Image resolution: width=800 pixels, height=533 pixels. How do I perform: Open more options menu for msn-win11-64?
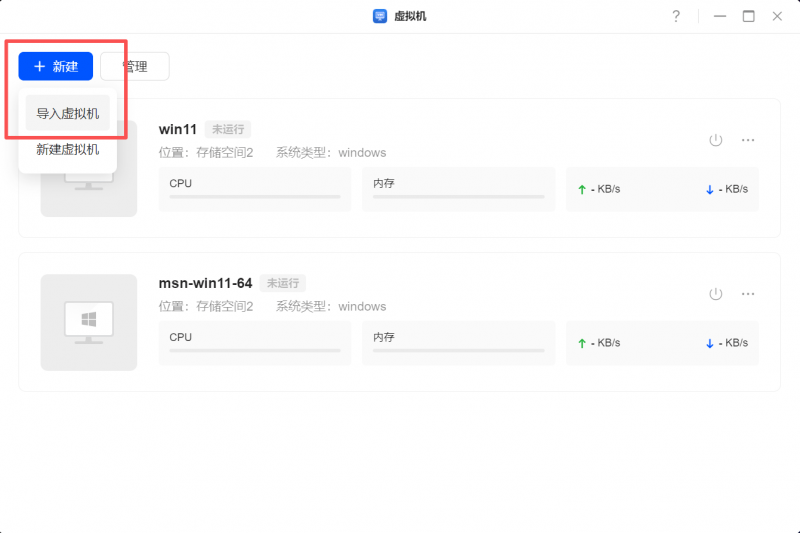pyautogui.click(x=747, y=294)
